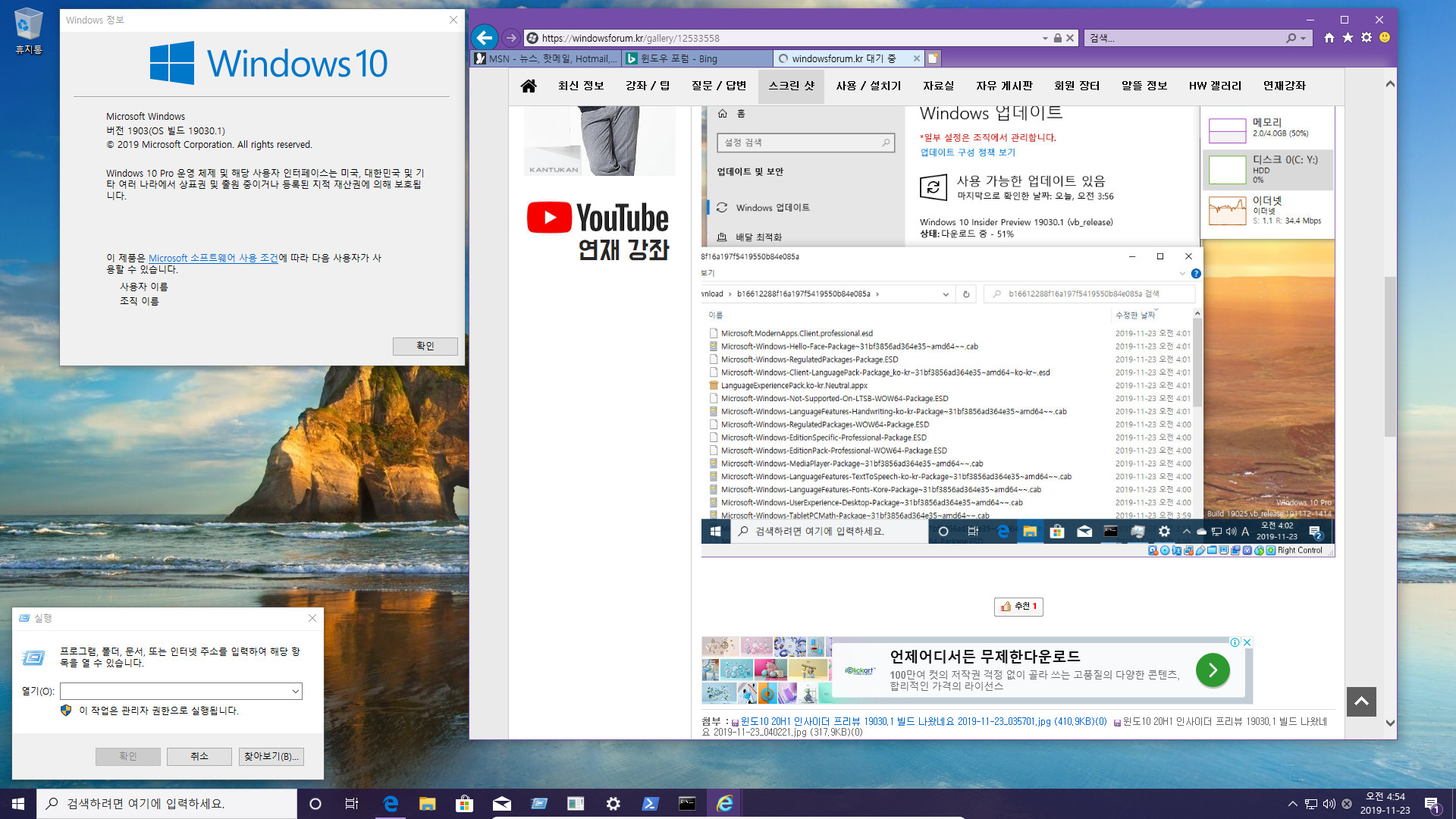Viewport: 1456px width, 819px height.
Task: Open Cortana circle on the taskbar
Action: click(315, 804)
